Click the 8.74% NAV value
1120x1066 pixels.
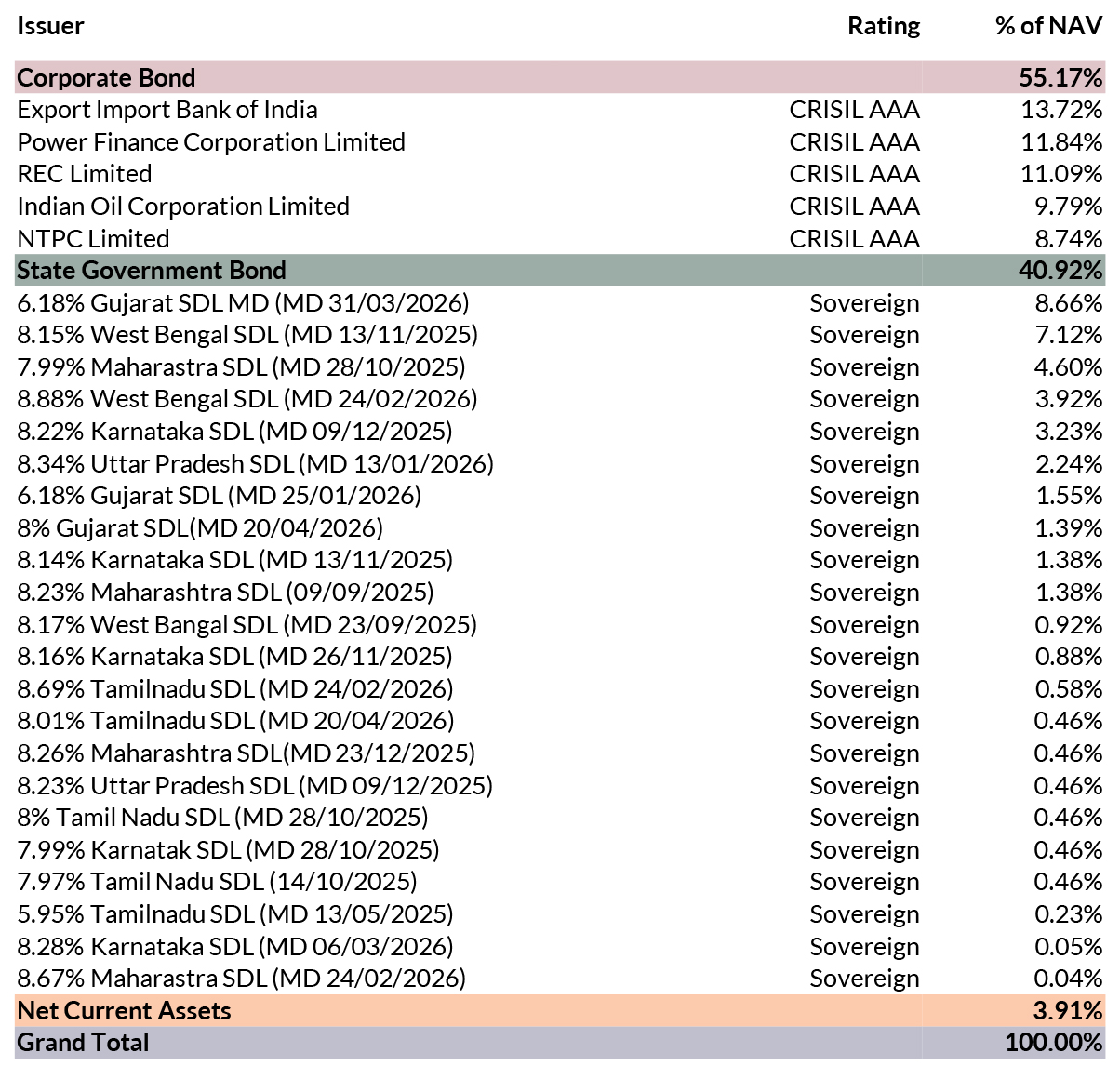(x=1068, y=238)
